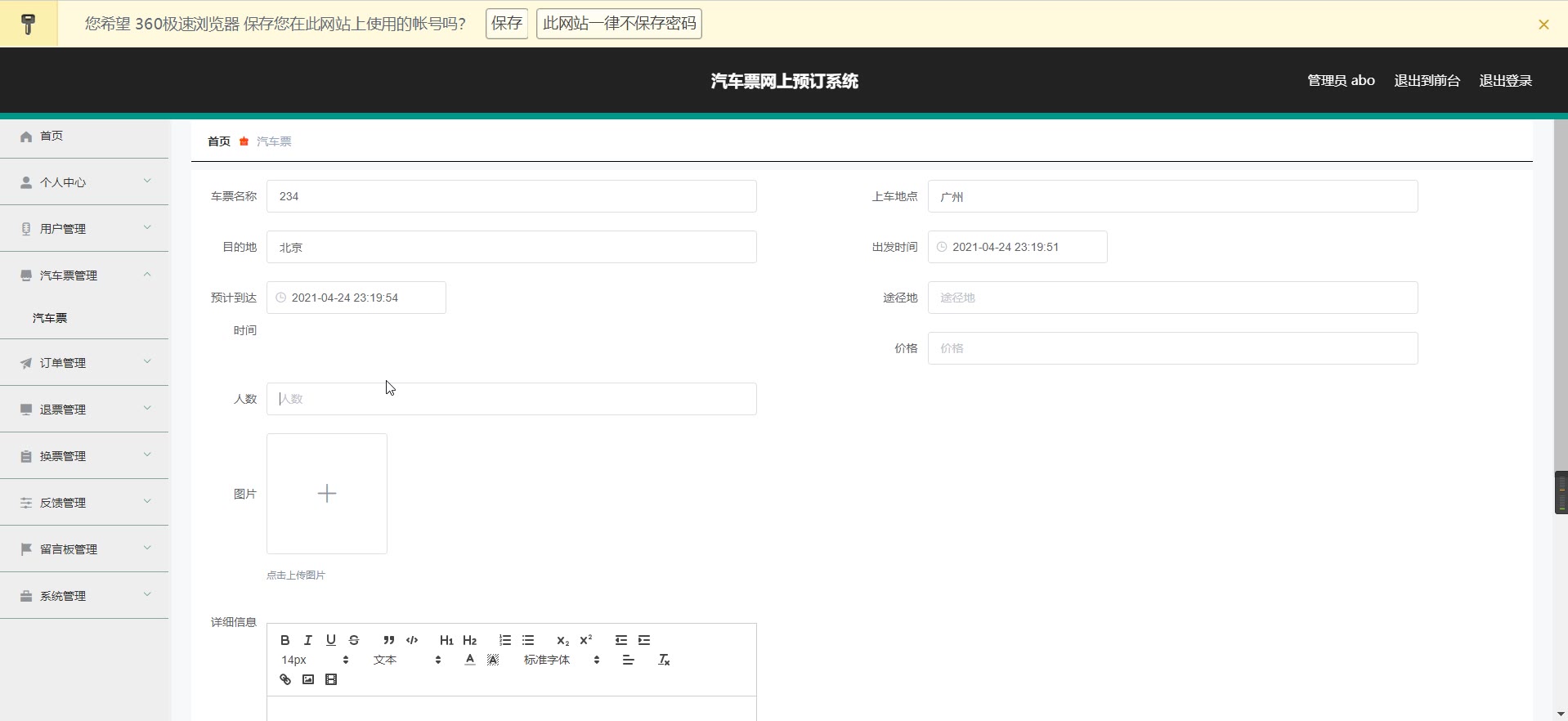1568x721 pixels.
Task: Open the text background color picker
Action: click(x=493, y=660)
